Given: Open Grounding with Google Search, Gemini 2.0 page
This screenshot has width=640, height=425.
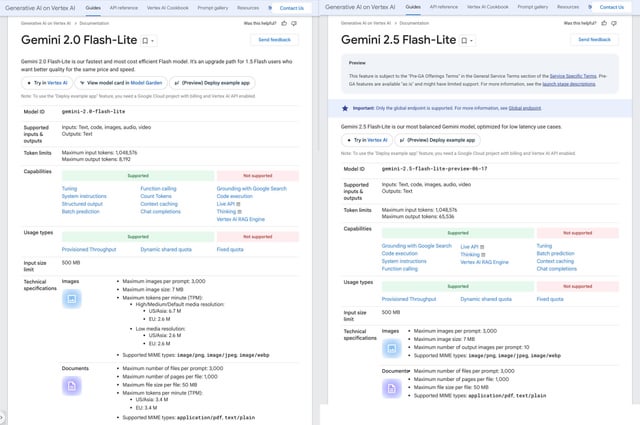Looking at the screenshot, I should point(251,189).
